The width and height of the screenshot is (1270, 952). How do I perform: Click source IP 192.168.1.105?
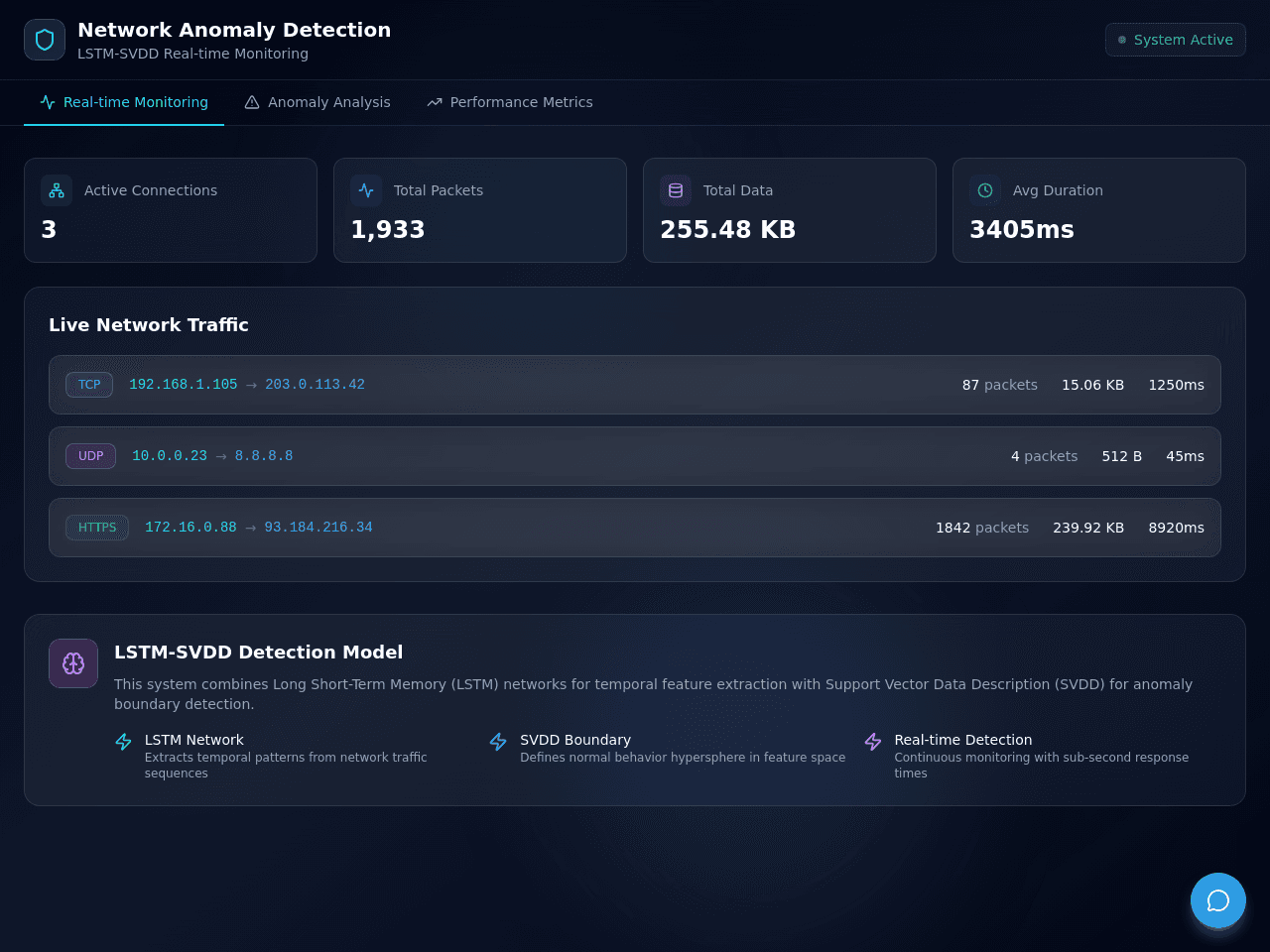pyautogui.click(x=184, y=385)
